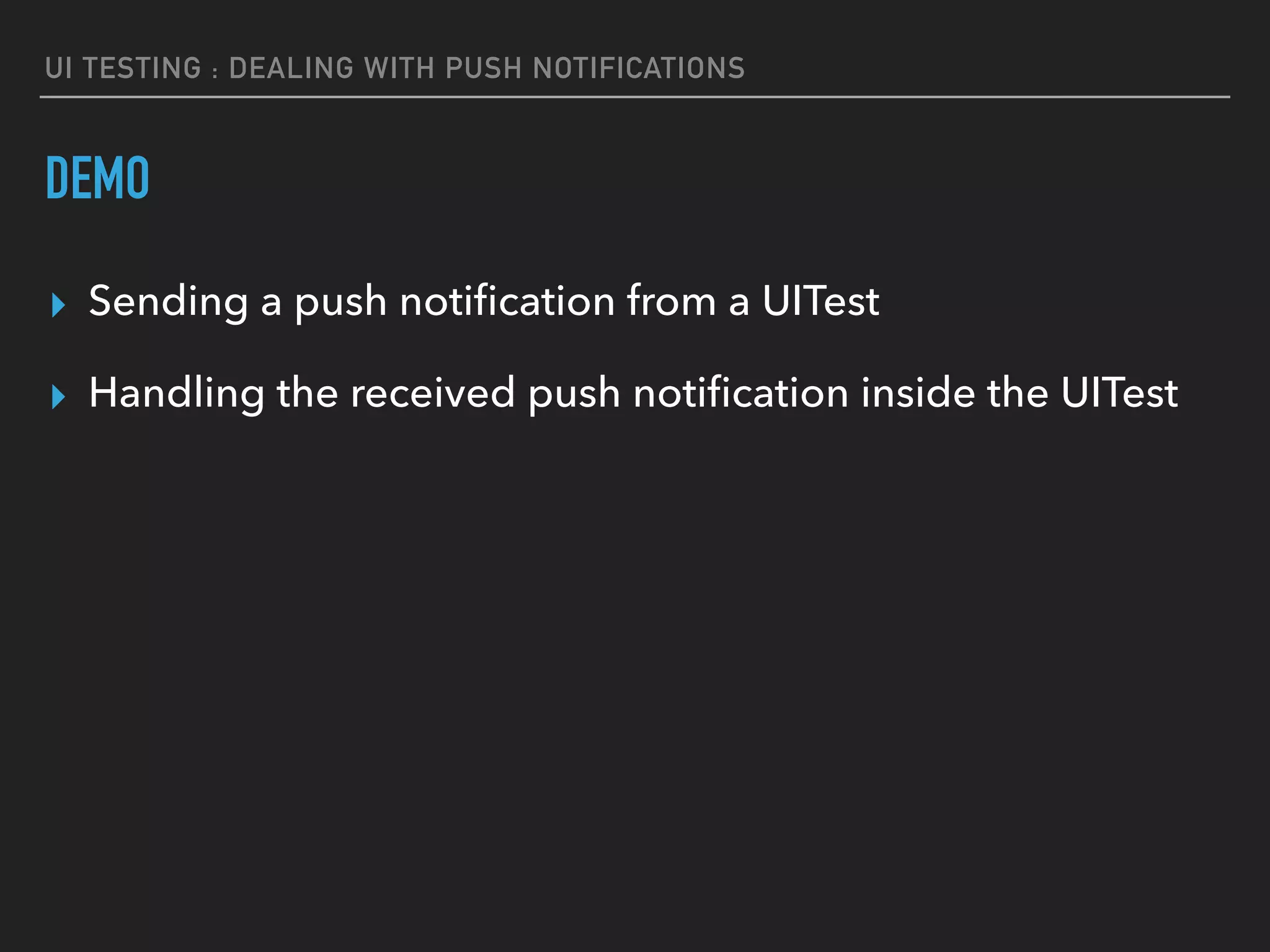Click the blue arrow bullet before "Handling"
1270x952 pixels.
(59, 397)
